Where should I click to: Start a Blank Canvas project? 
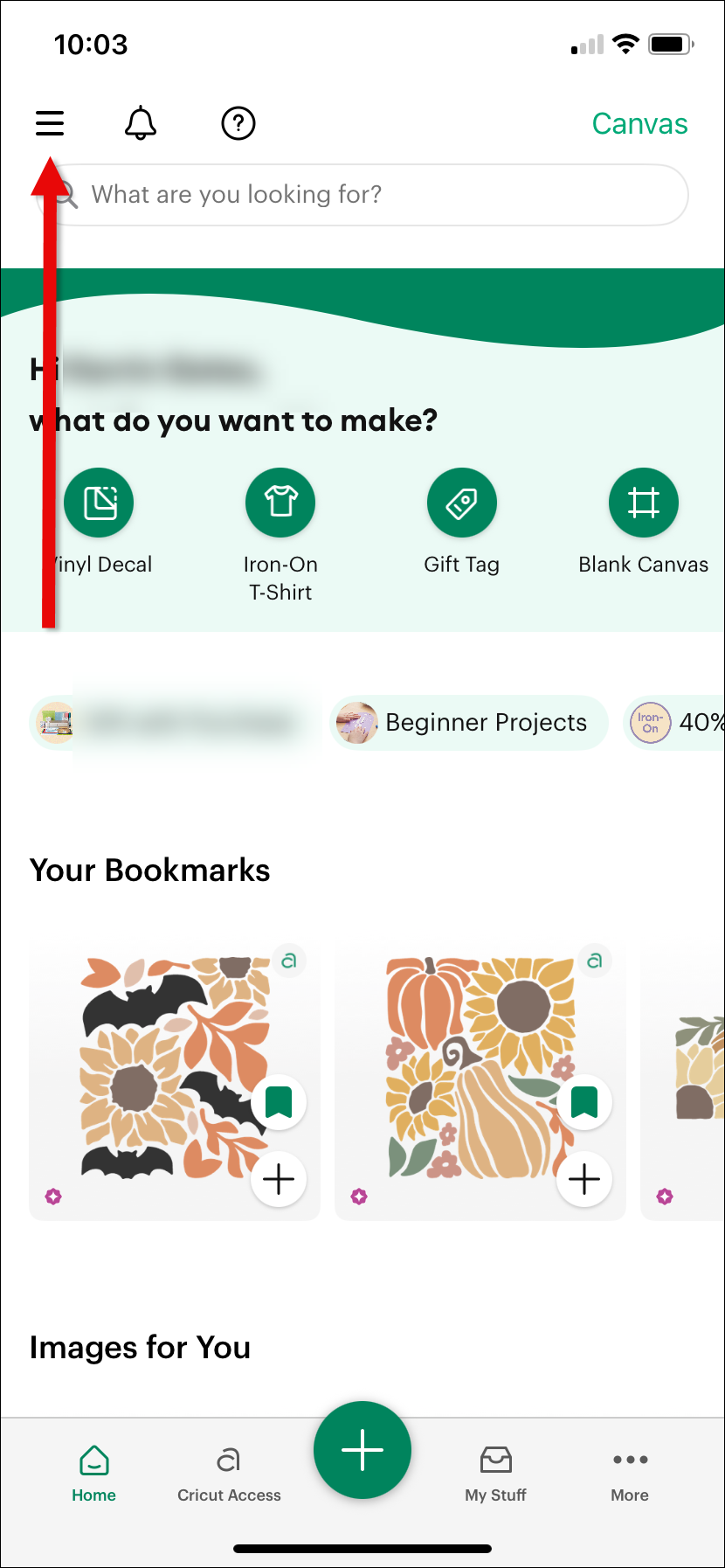click(x=643, y=502)
